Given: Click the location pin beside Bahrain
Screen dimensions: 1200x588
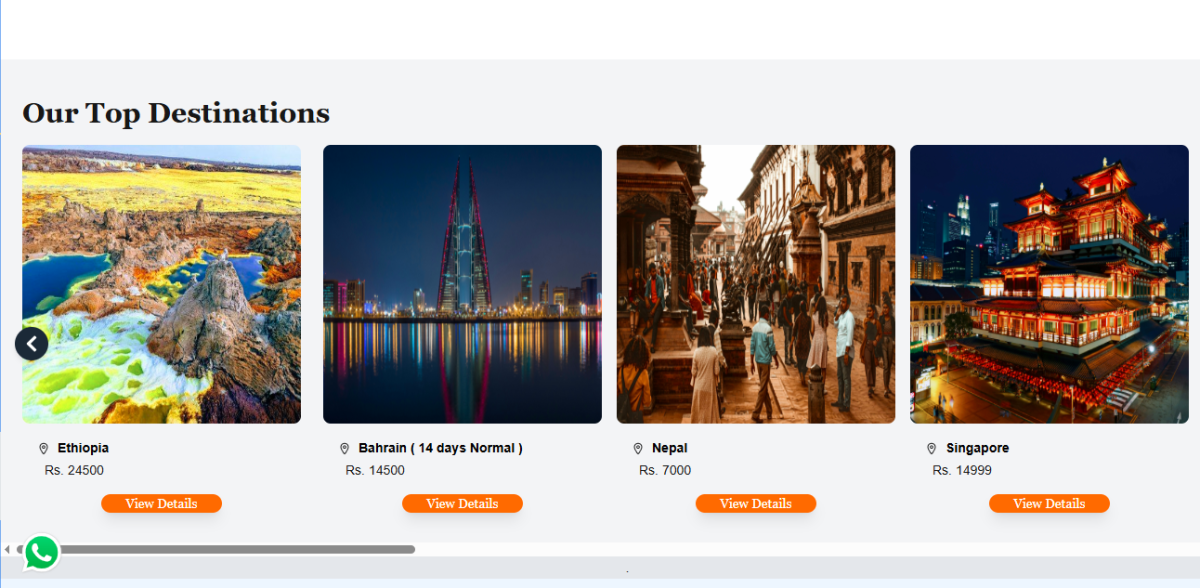Looking at the screenshot, I should (x=344, y=449).
